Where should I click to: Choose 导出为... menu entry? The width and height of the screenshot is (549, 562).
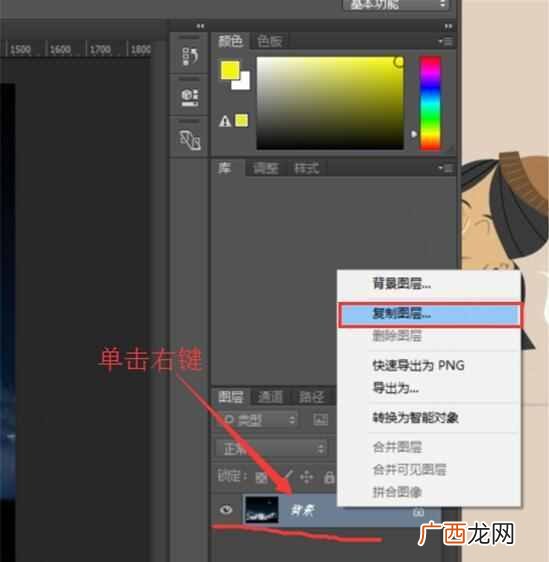tap(429, 388)
